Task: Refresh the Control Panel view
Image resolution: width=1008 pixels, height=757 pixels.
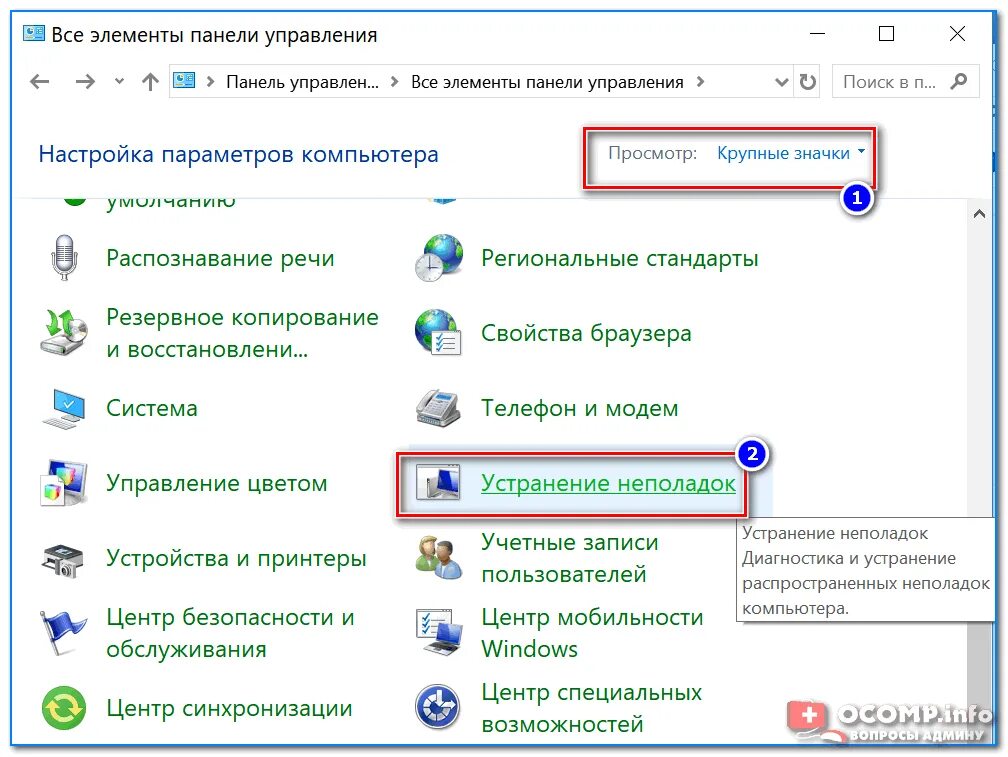Action: point(807,82)
